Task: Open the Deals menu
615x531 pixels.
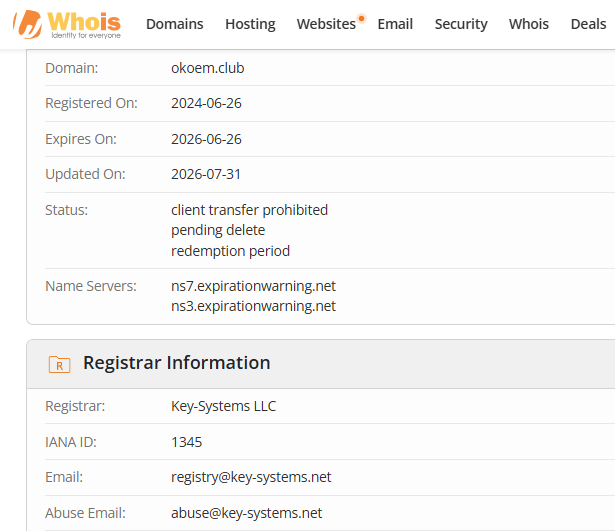Action: [588, 24]
